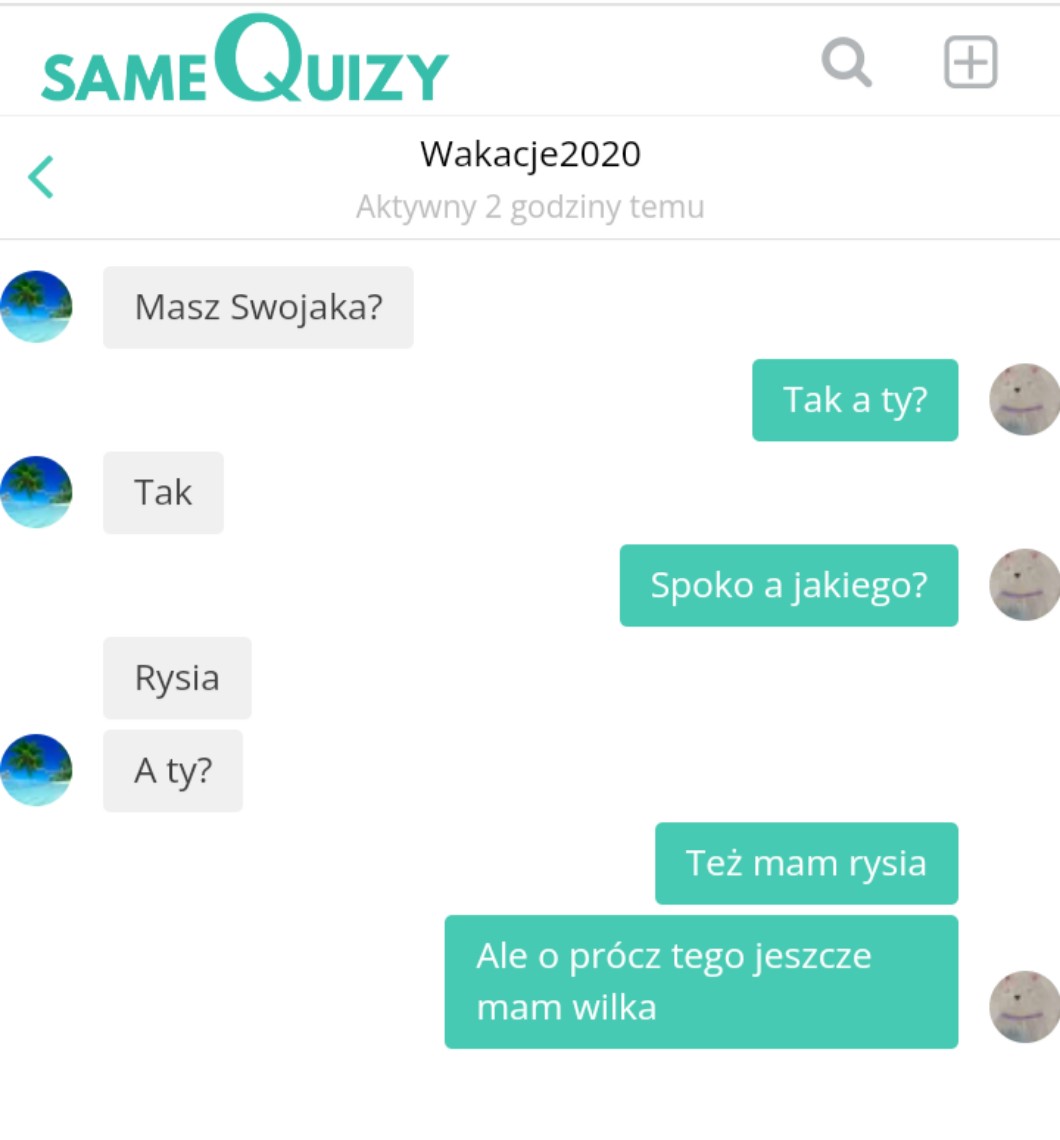Screen dimensions: 1060x1140
Task: Click the sameQuizy logo
Action: (245, 59)
